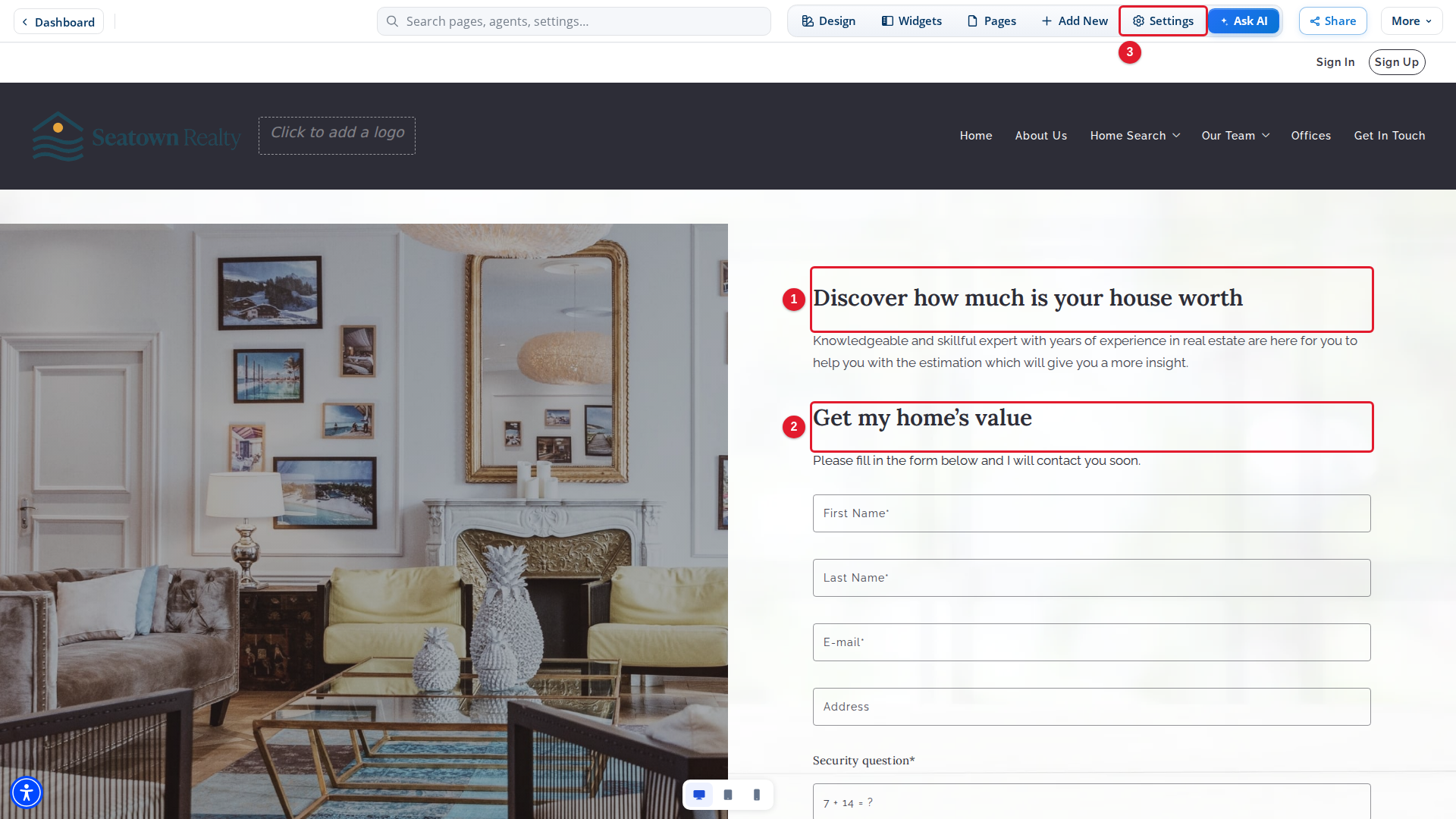Open the Widgets tab
The image size is (1456, 819).
(x=912, y=21)
